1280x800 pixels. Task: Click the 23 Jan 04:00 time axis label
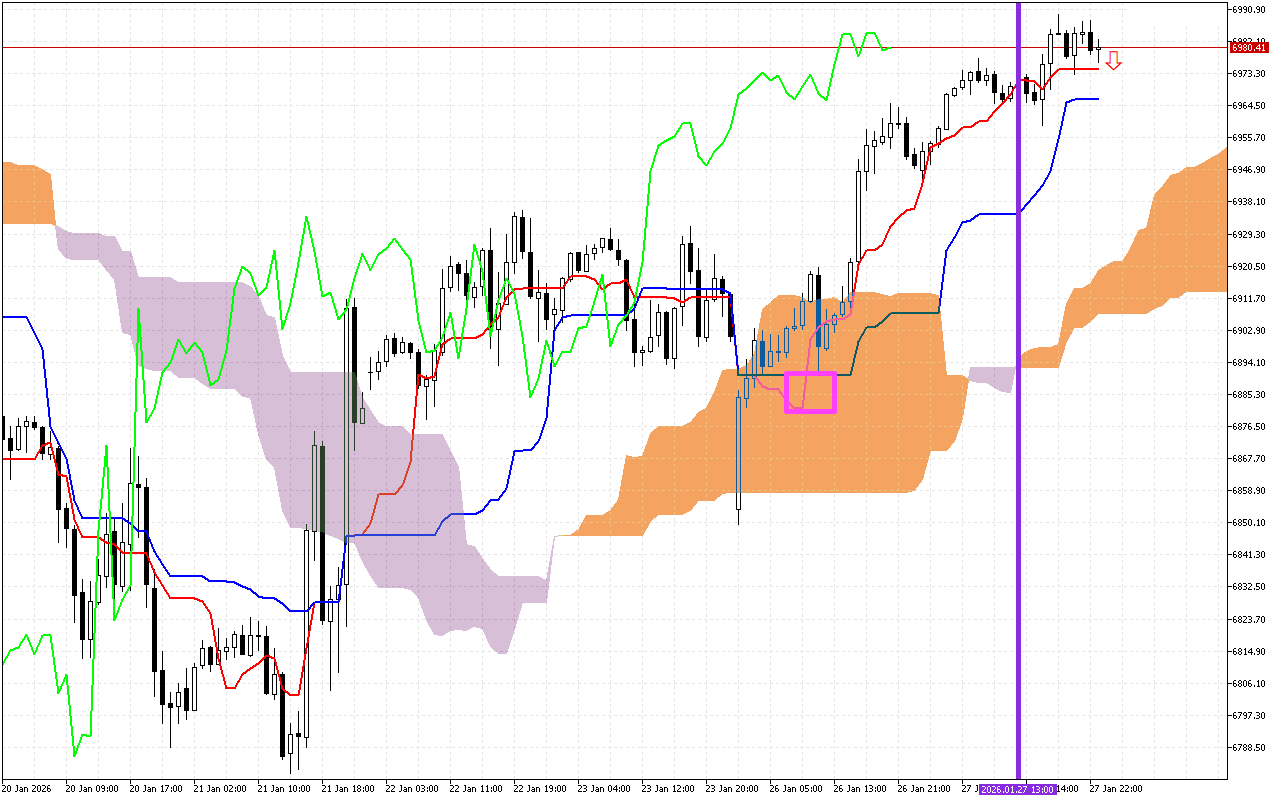coord(606,789)
